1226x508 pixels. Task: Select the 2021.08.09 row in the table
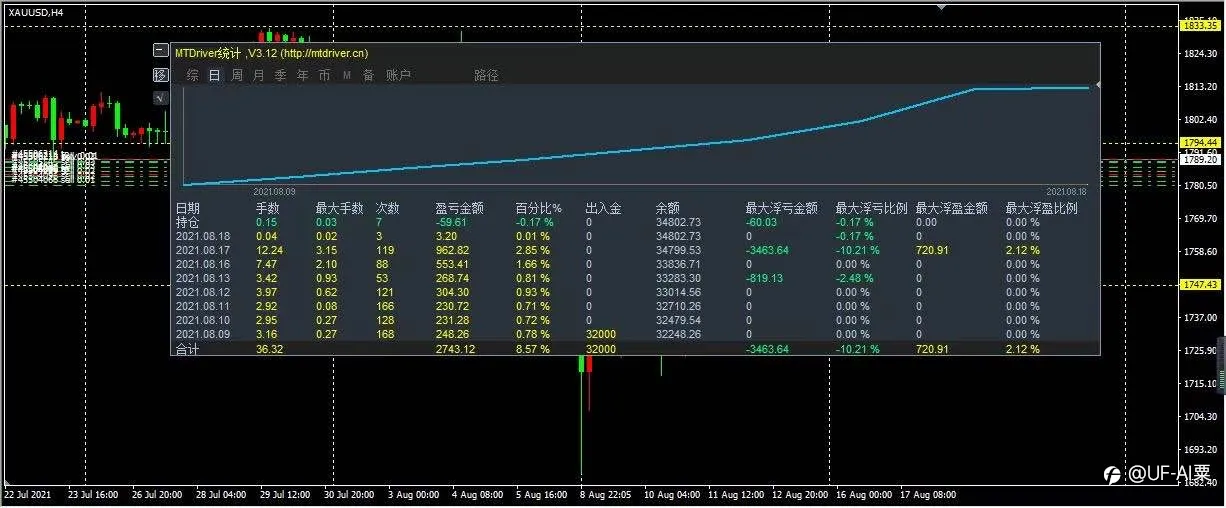click(x=637, y=334)
